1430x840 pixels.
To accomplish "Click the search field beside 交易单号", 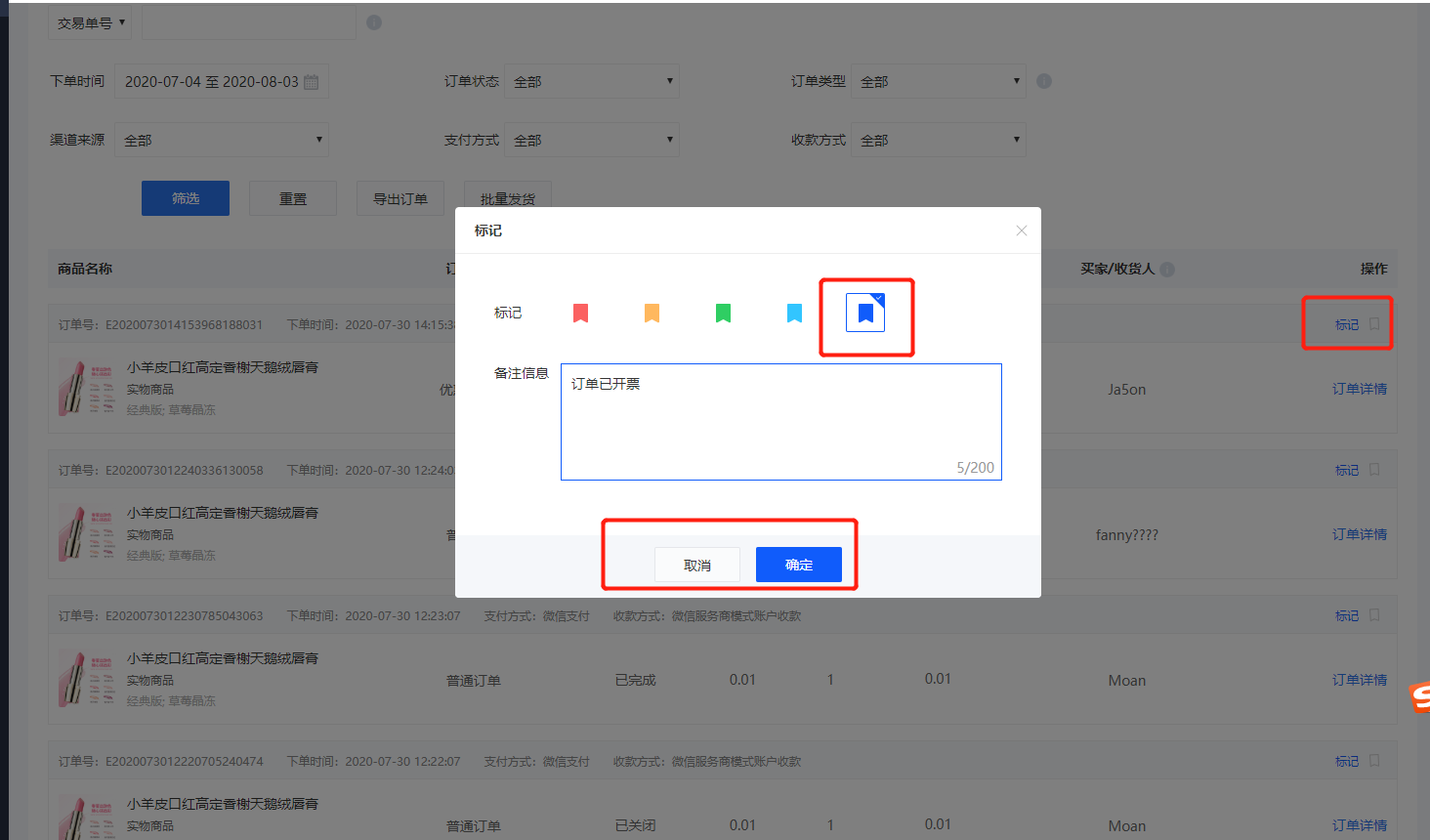I will pyautogui.click(x=249, y=22).
